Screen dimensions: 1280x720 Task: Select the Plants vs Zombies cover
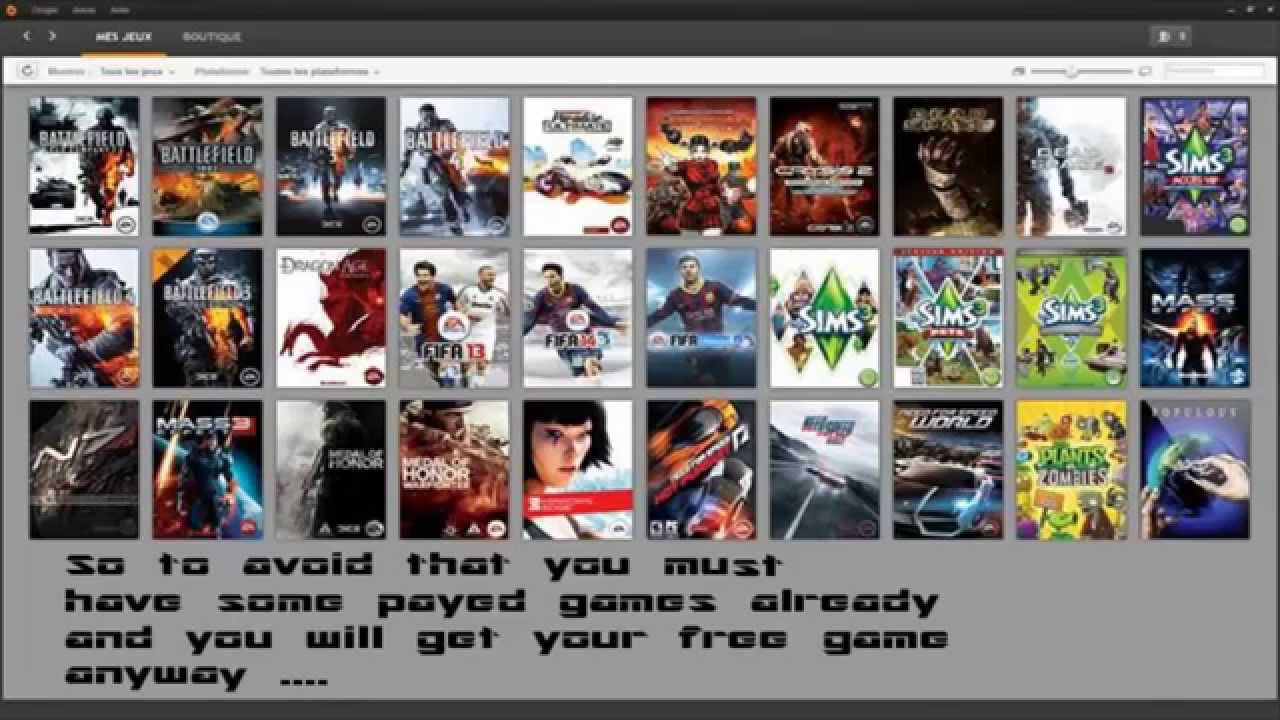tap(1071, 470)
